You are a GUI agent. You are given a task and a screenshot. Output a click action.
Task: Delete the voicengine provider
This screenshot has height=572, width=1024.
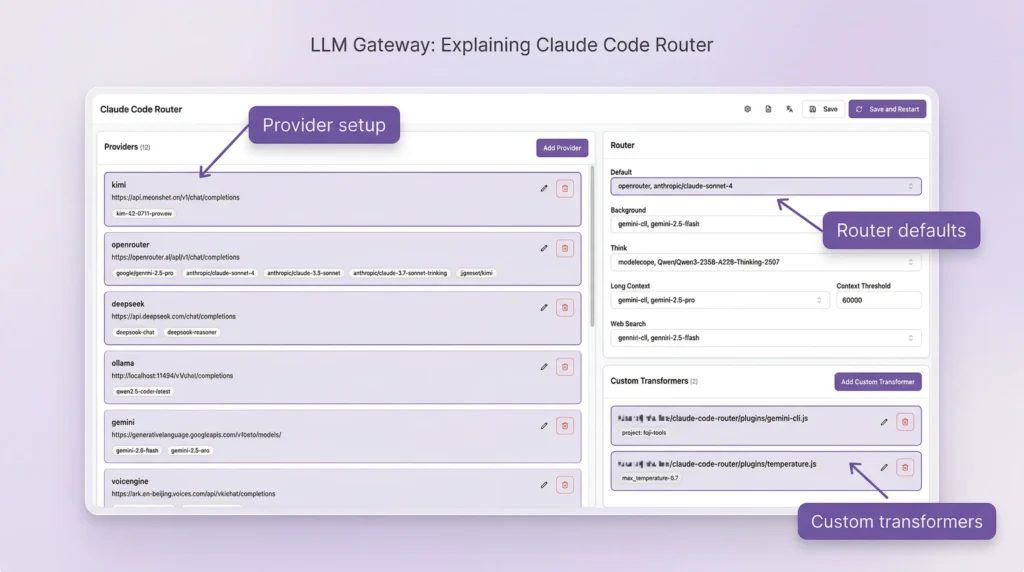565,485
